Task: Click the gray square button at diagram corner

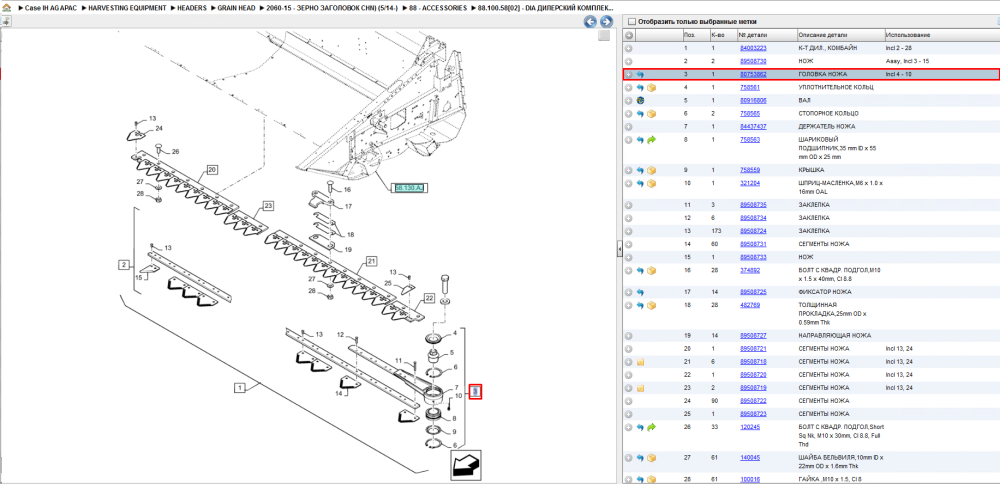Action: [604, 36]
